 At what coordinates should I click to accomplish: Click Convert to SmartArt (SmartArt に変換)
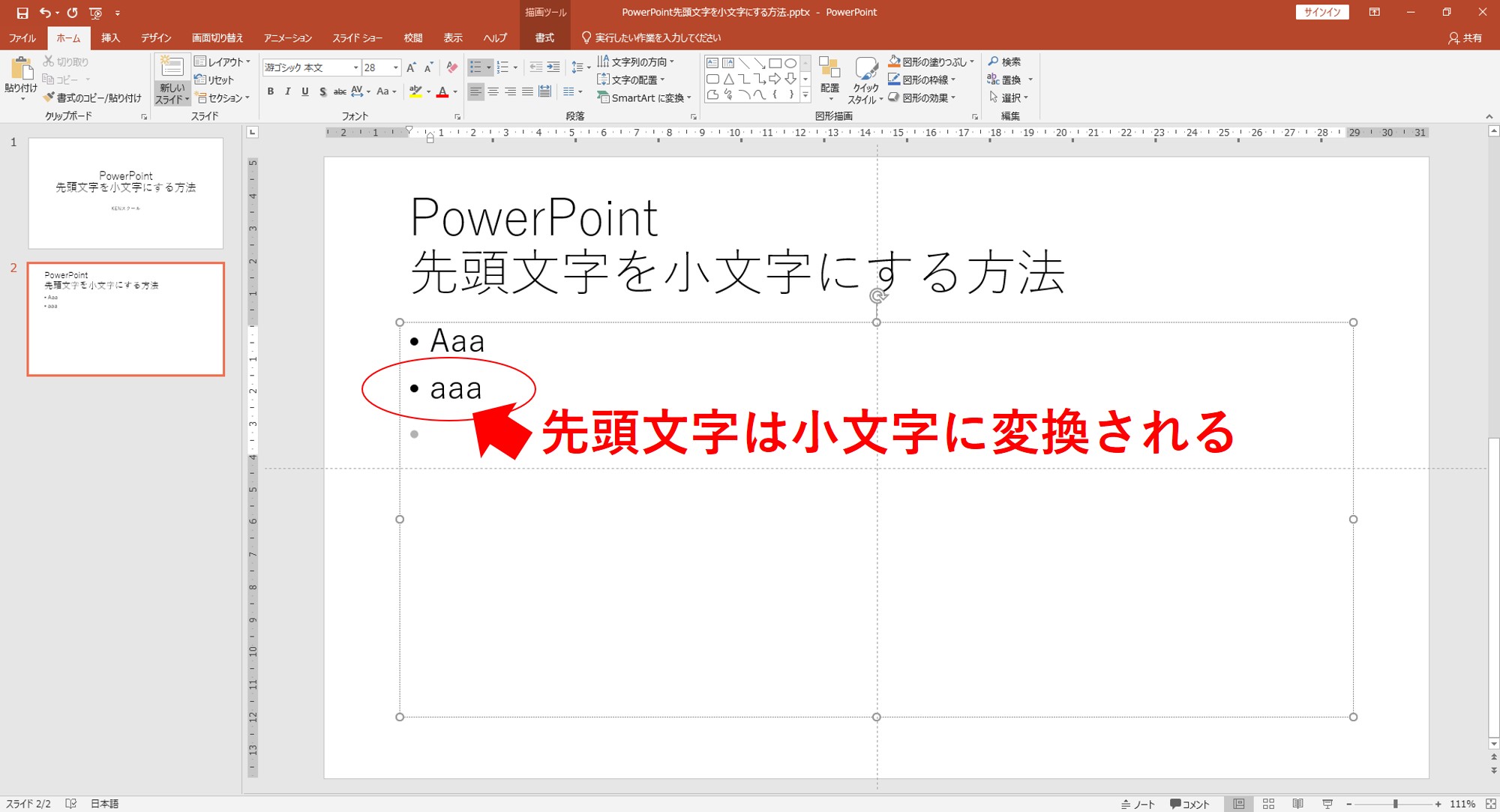coord(644,97)
